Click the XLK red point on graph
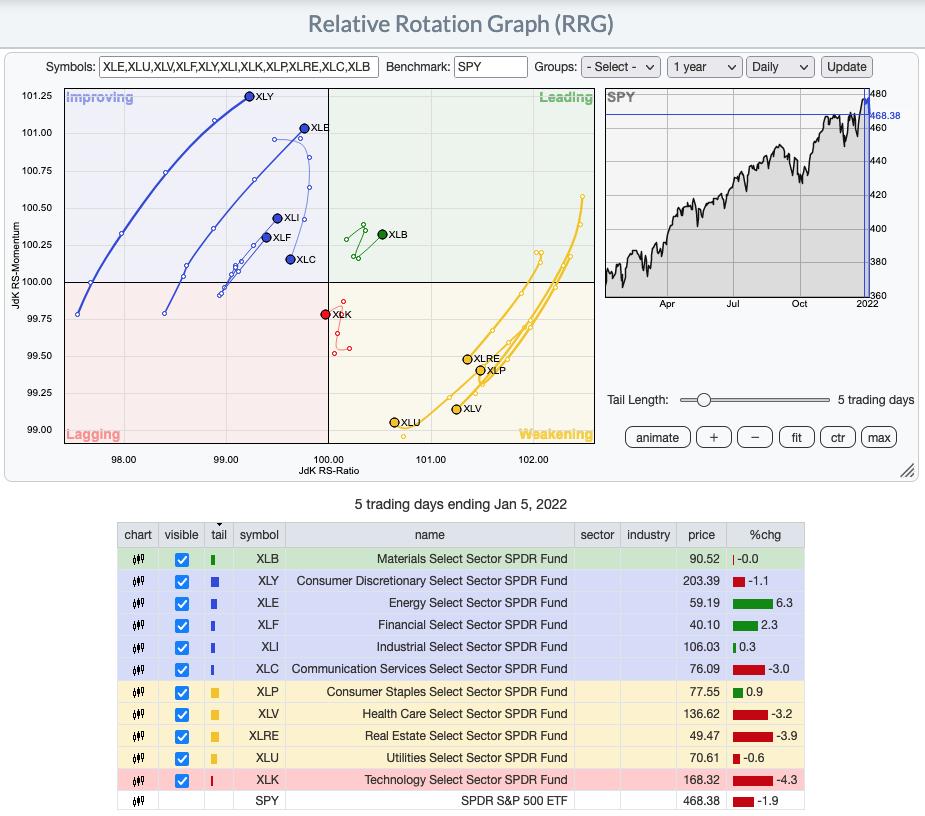The height and width of the screenshot is (816, 925). tap(325, 314)
